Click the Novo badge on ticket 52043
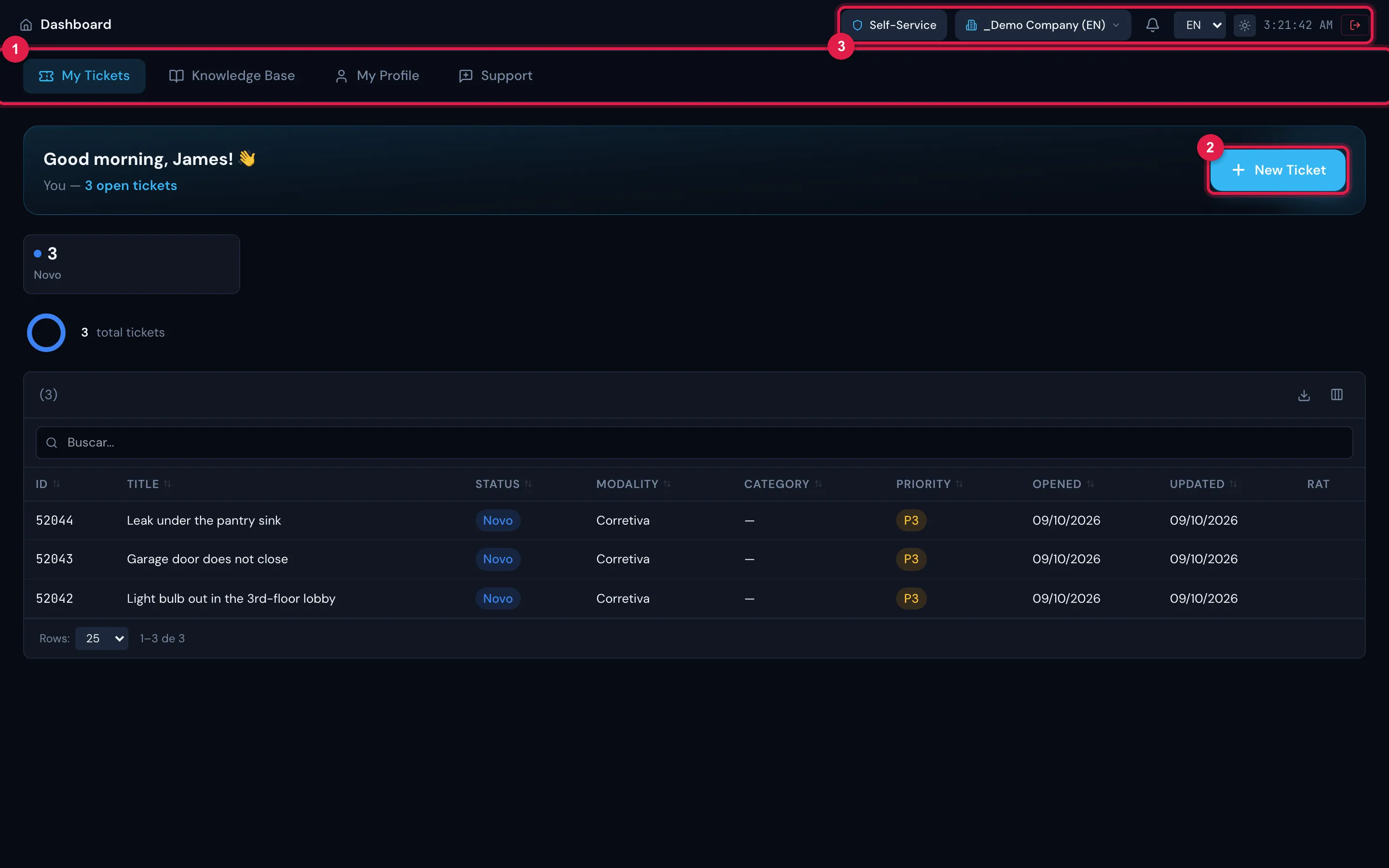The image size is (1389, 868). (x=498, y=559)
